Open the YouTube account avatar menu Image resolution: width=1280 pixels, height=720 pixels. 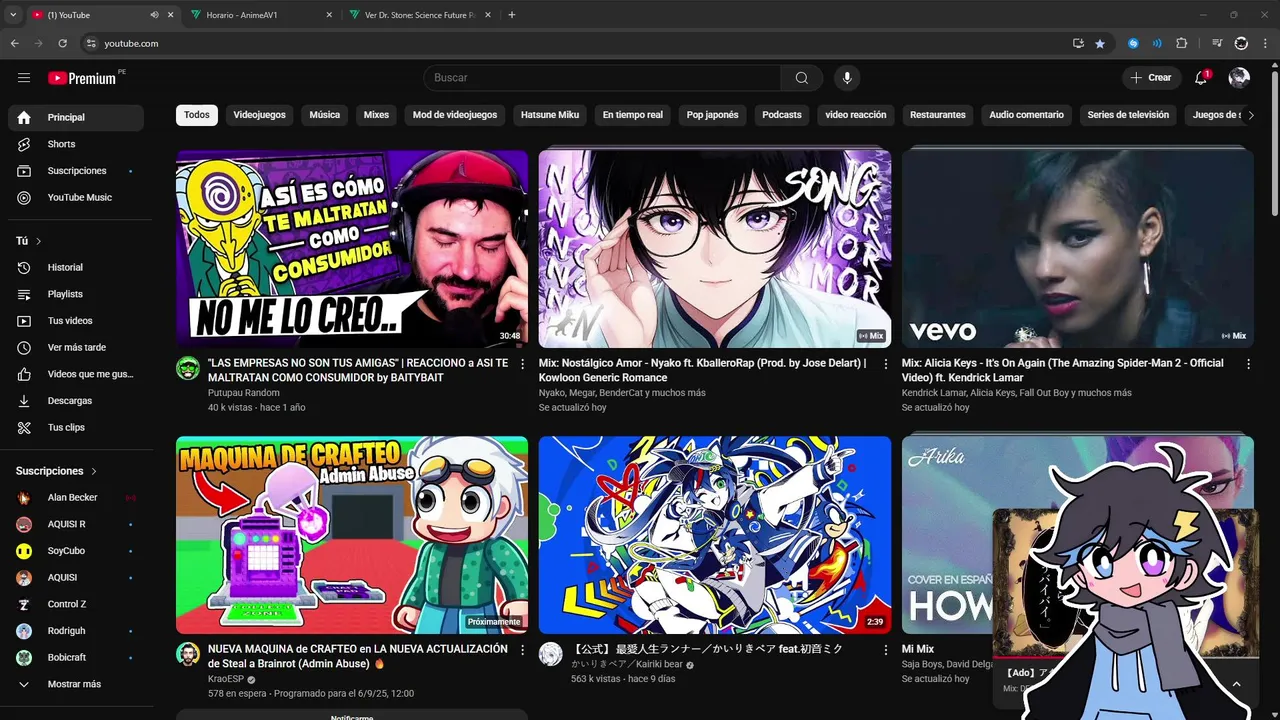1239,78
